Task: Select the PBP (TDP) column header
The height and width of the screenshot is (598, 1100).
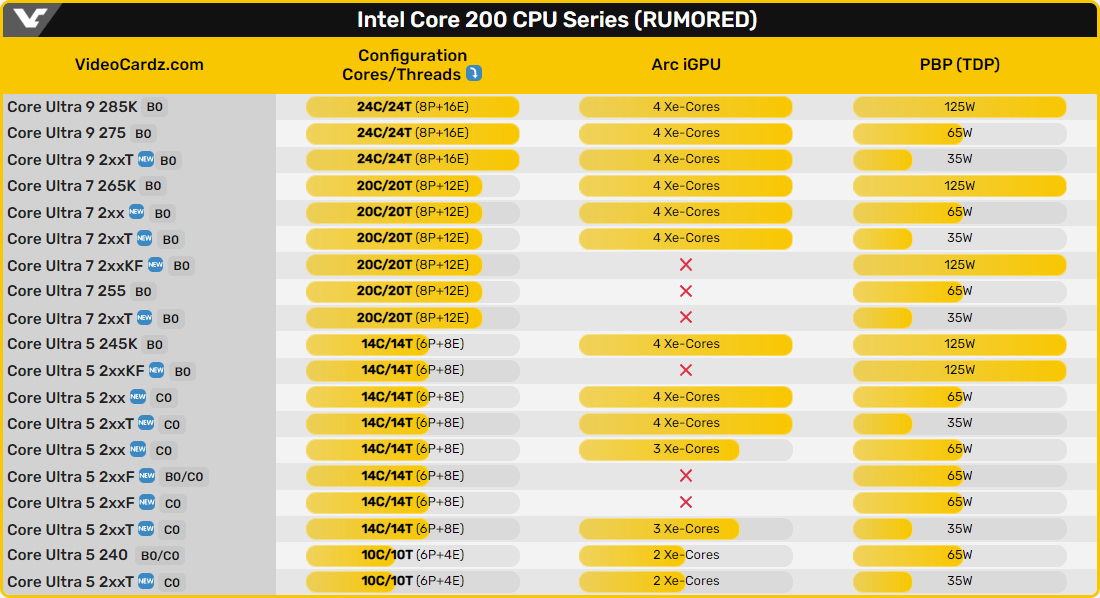Action: tap(959, 65)
